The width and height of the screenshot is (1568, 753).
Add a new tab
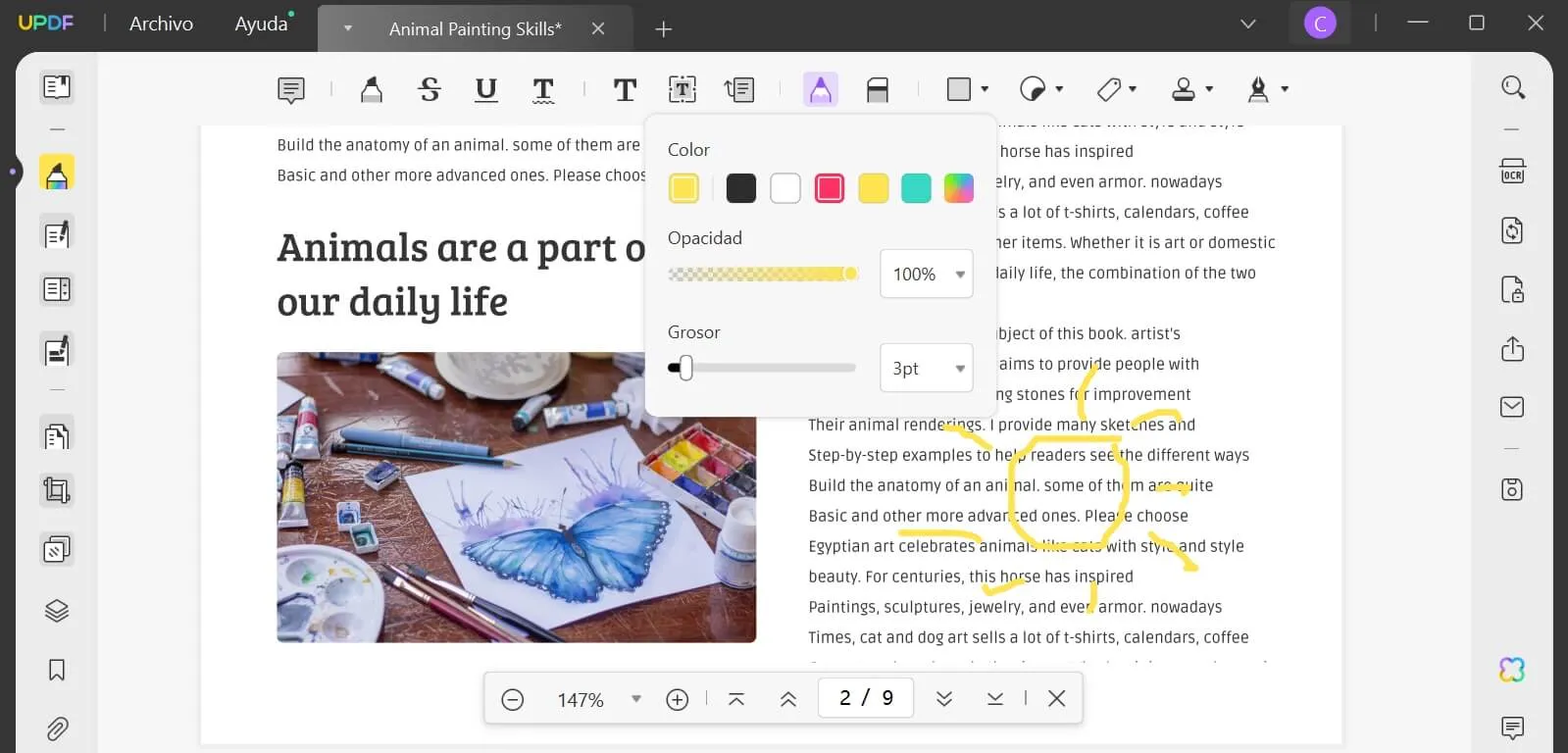click(x=664, y=29)
